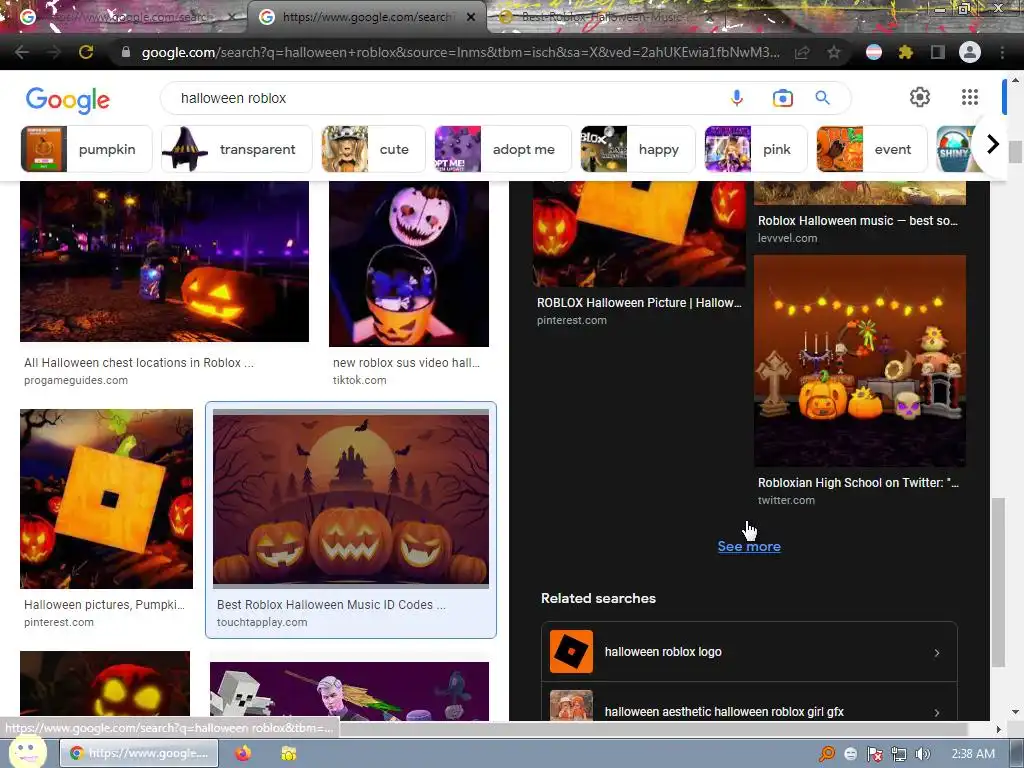
Task: Open Google quick settings gear
Action: (x=920, y=97)
